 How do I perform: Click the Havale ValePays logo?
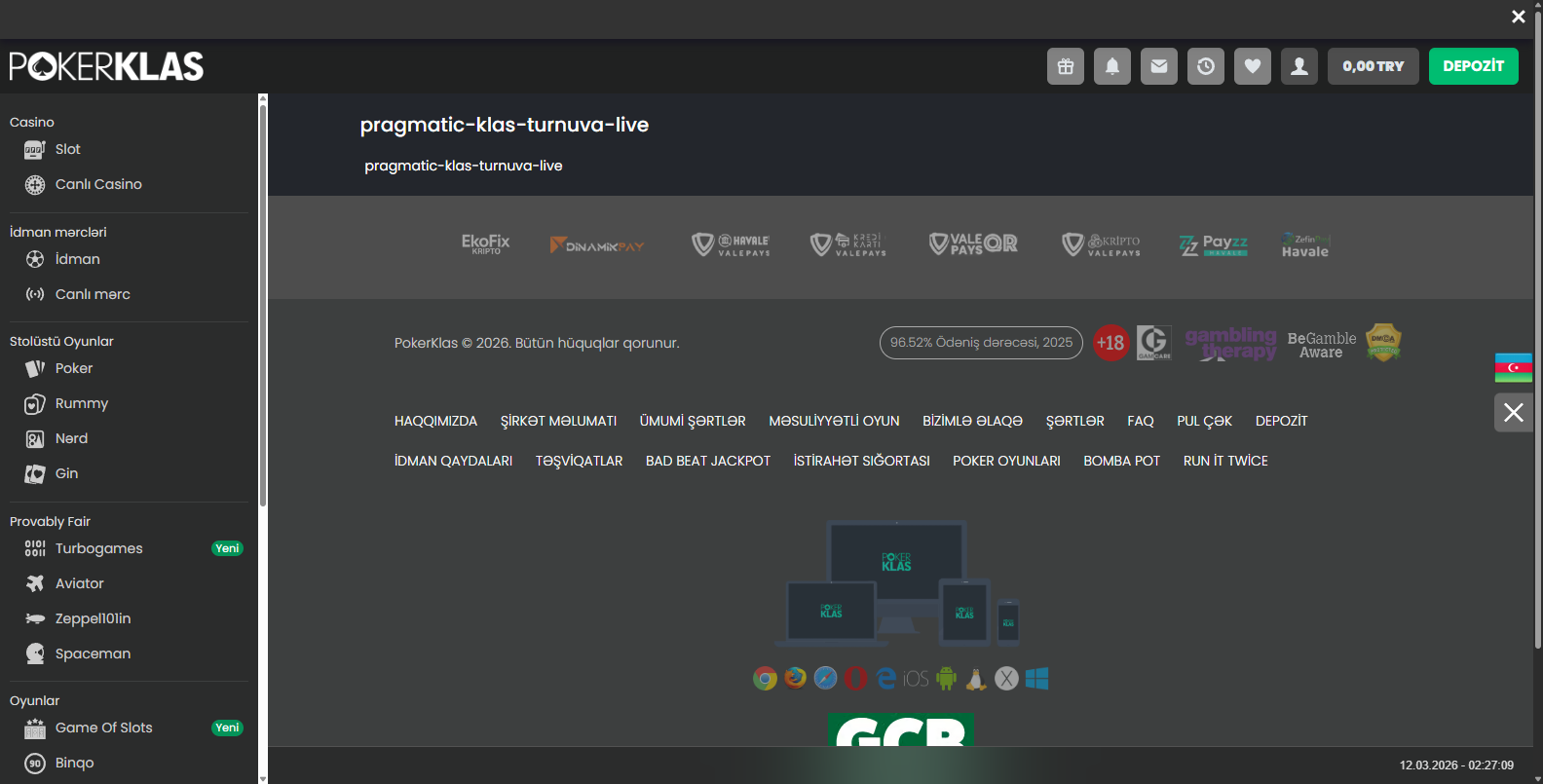(732, 244)
